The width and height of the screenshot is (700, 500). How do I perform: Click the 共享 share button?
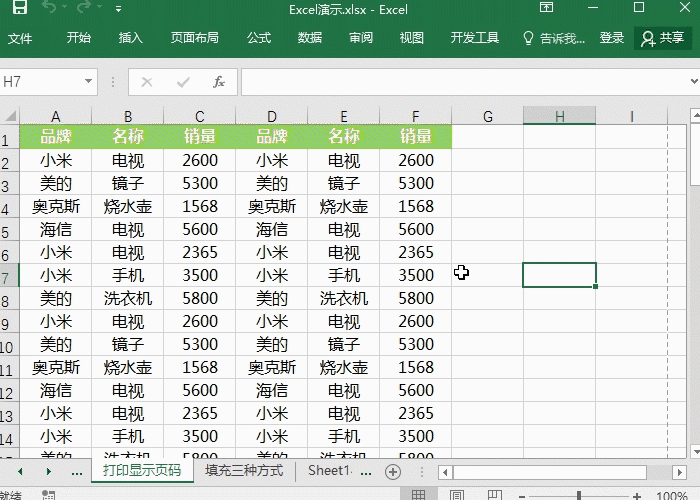click(663, 38)
